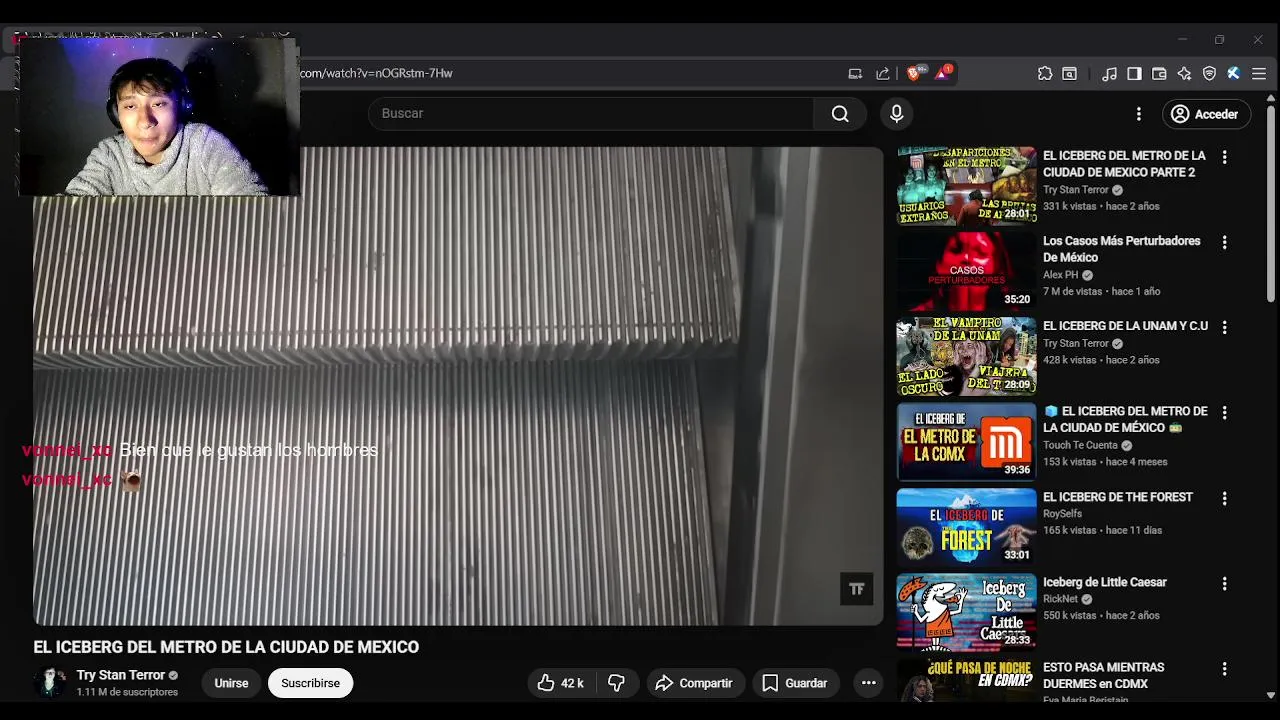Open Brave playlist music note icon
This screenshot has width=1280, height=720.
point(1109,73)
